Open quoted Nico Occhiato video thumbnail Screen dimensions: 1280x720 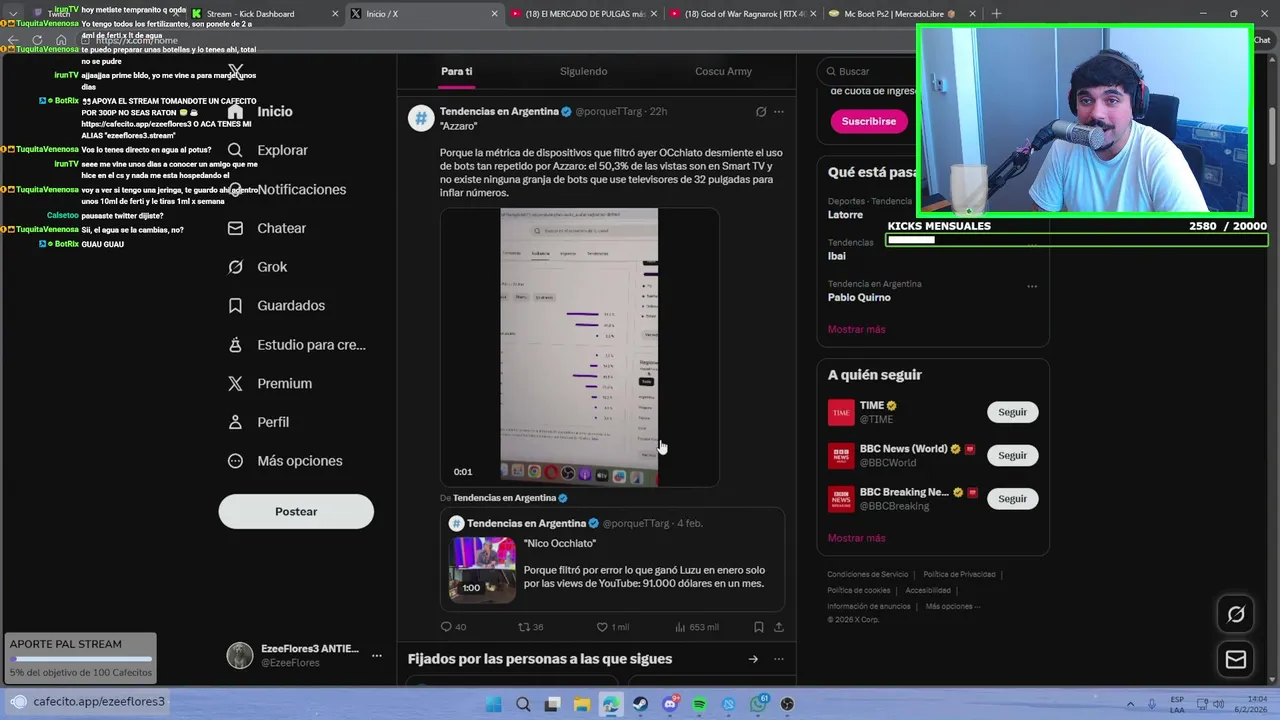482,570
